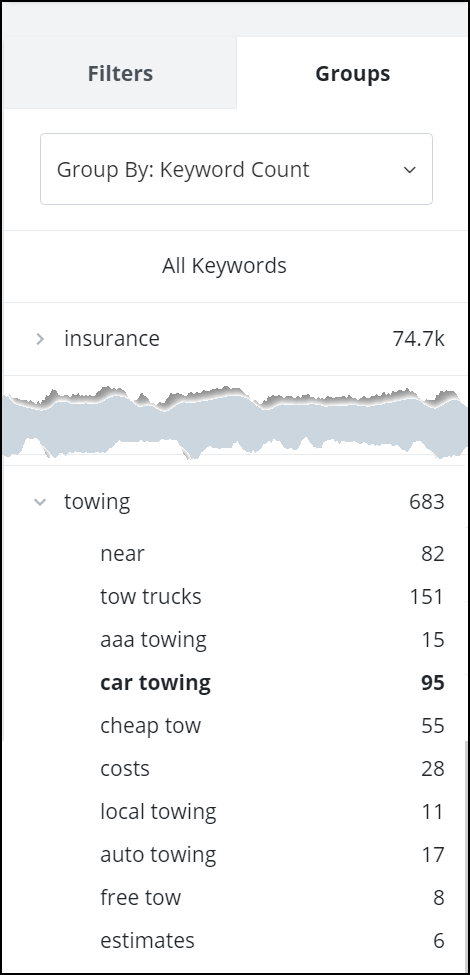
Task: Open the aaa towing subgroup
Action: 272,640
